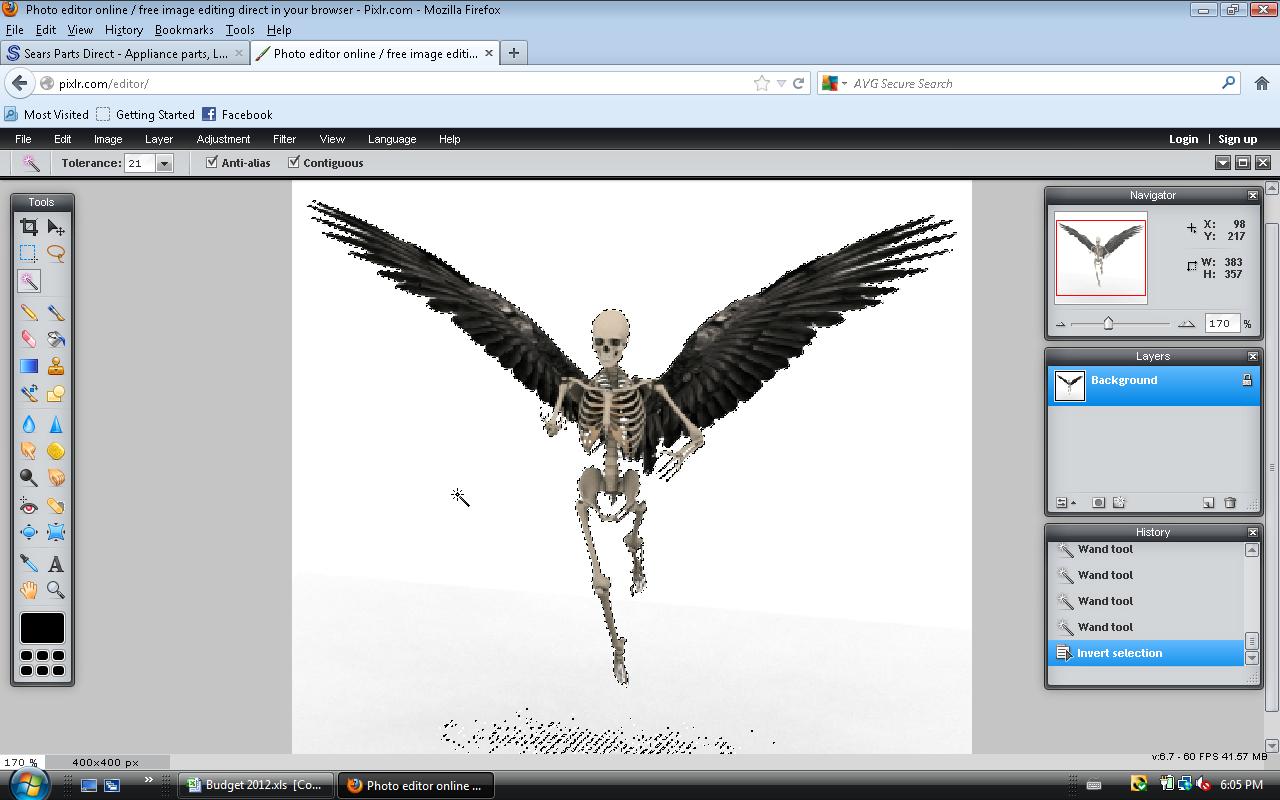The height and width of the screenshot is (800, 1280).
Task: Select the Marquee selection tool
Action: click(x=29, y=254)
